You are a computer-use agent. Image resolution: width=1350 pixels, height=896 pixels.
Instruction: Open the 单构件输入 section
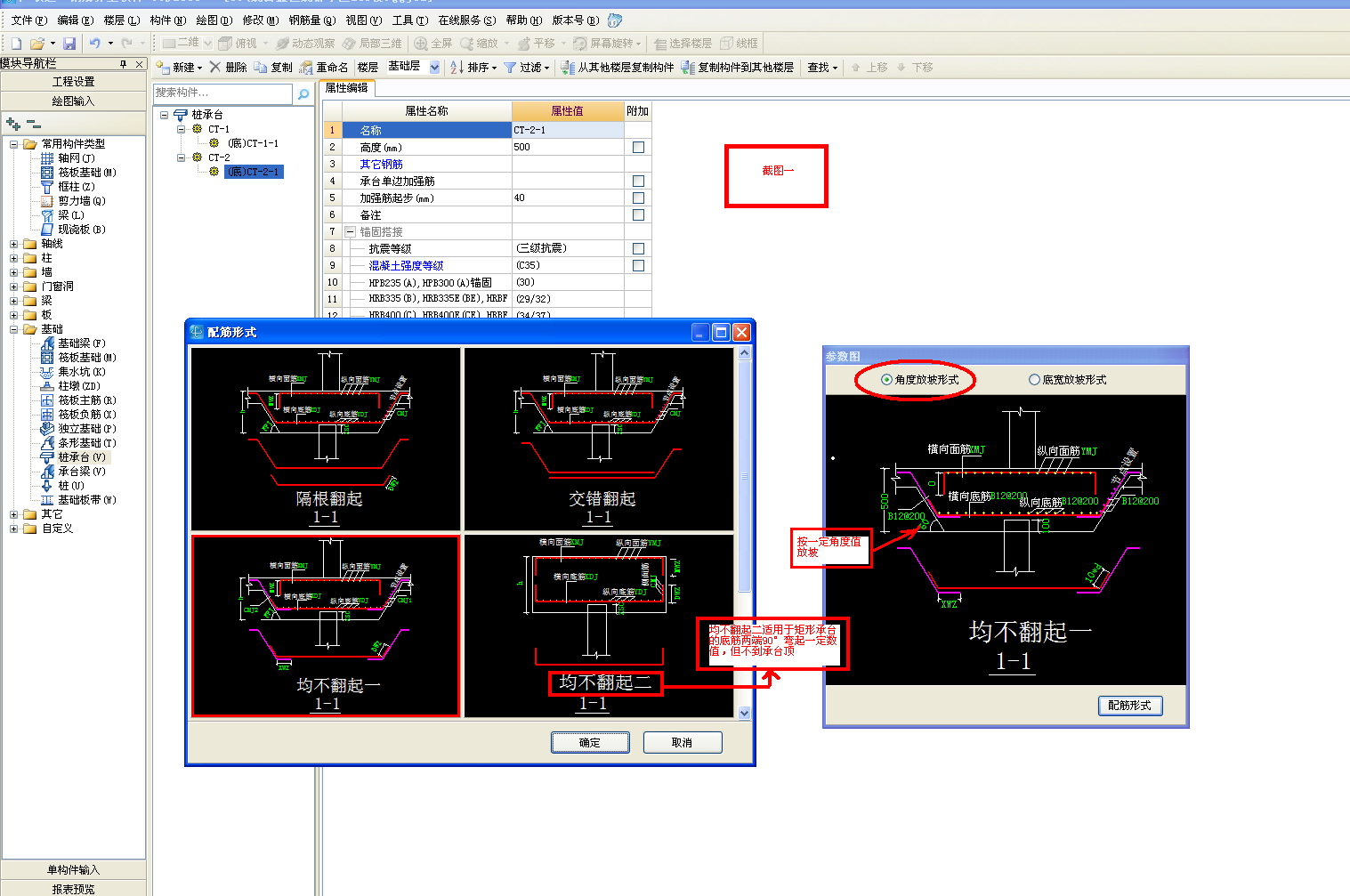click(73, 869)
